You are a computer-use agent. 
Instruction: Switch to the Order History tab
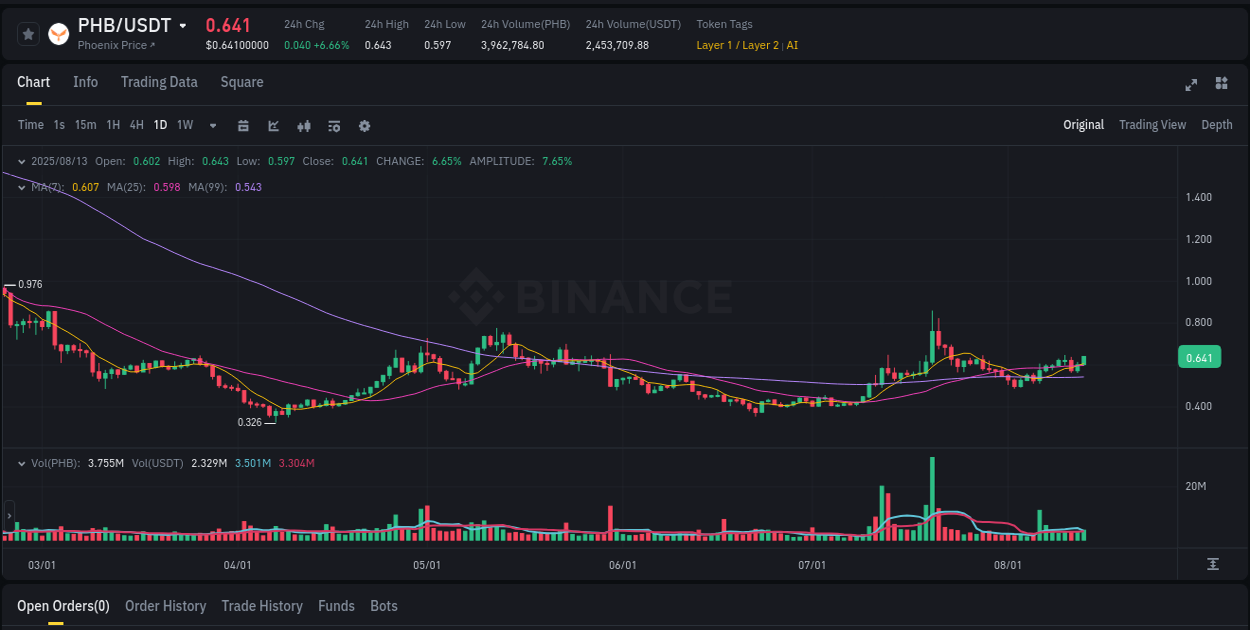[165, 606]
